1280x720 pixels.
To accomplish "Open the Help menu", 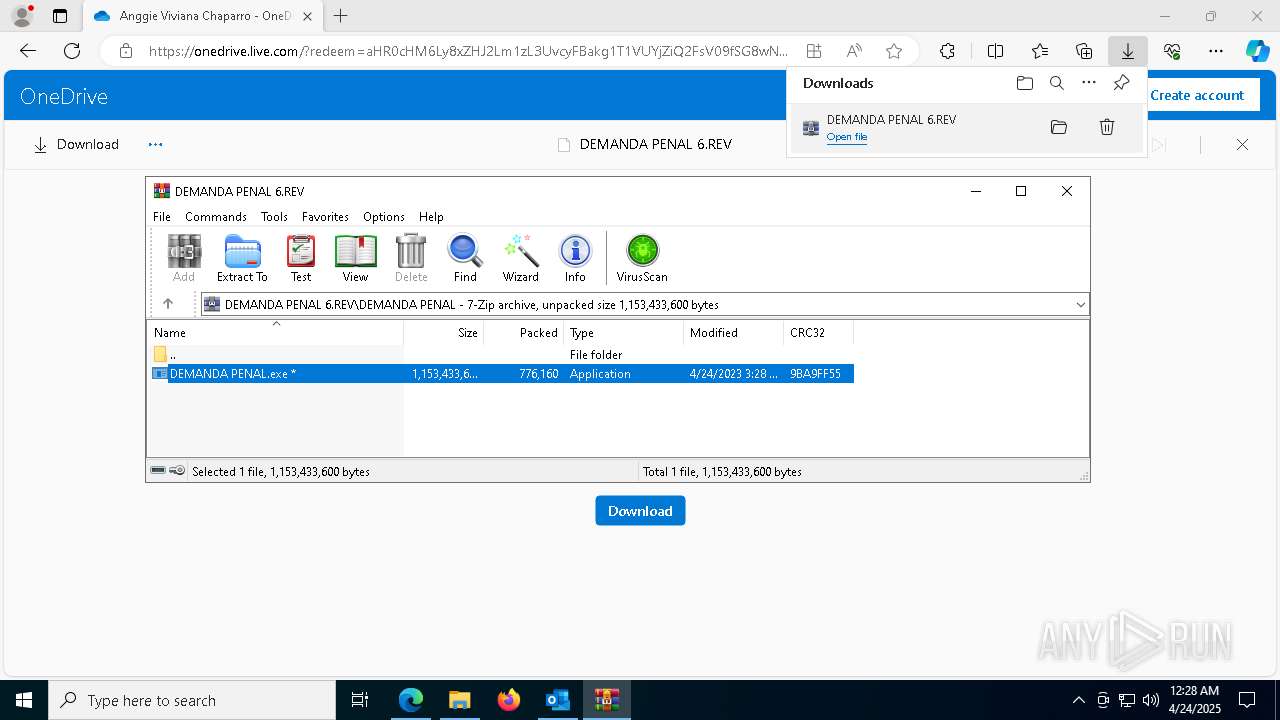I will point(431,216).
